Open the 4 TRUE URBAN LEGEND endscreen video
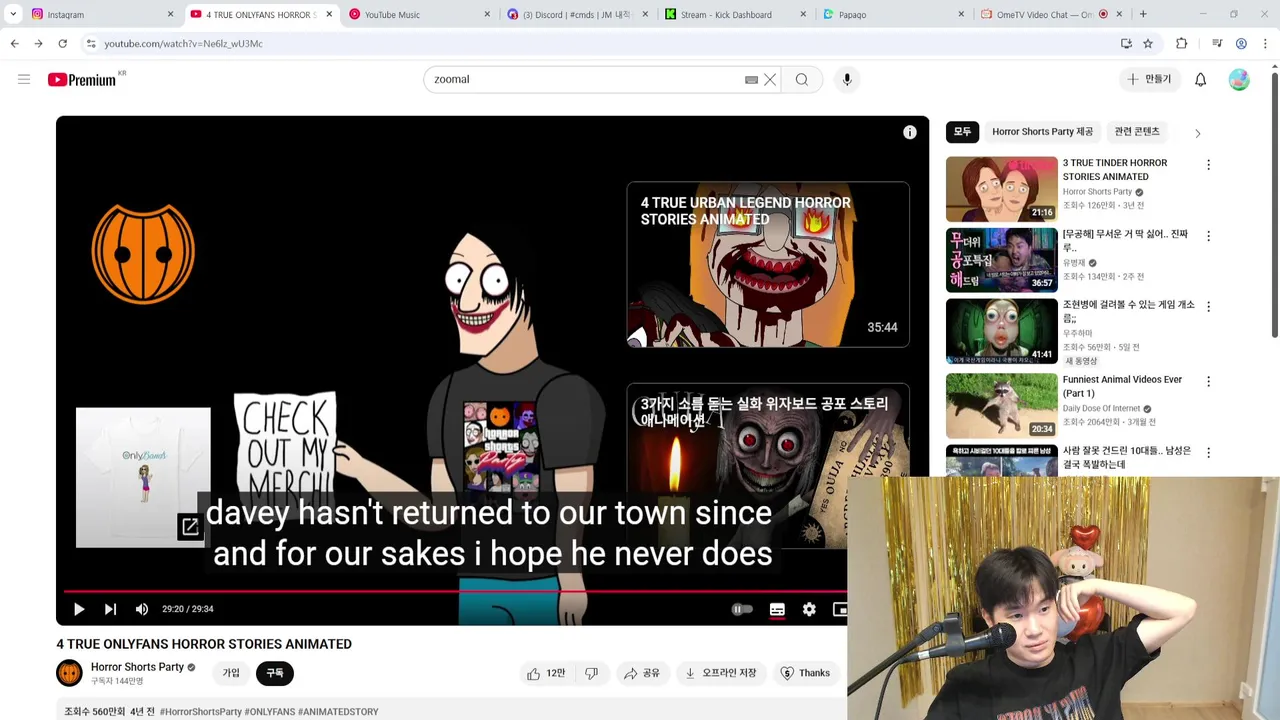1280x720 pixels. 768,265
